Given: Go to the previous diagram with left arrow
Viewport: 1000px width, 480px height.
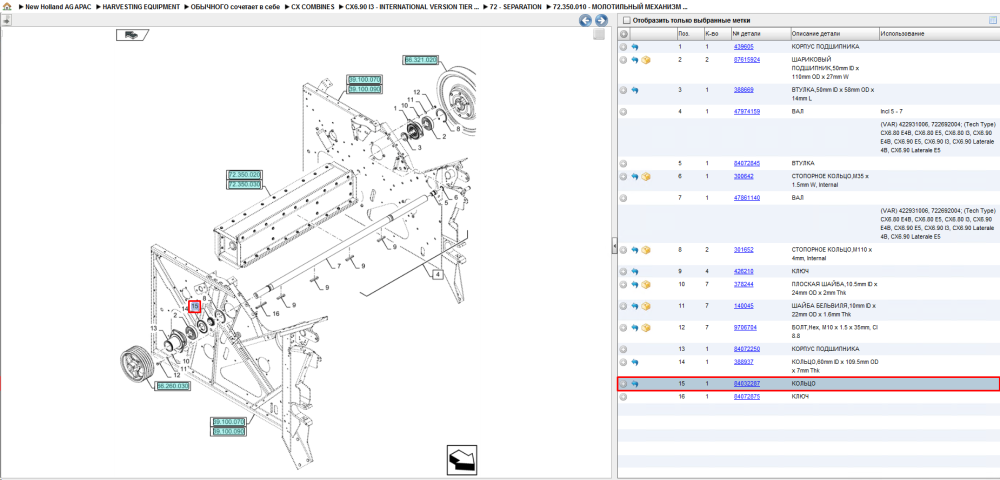Looking at the screenshot, I should tap(585, 20).
